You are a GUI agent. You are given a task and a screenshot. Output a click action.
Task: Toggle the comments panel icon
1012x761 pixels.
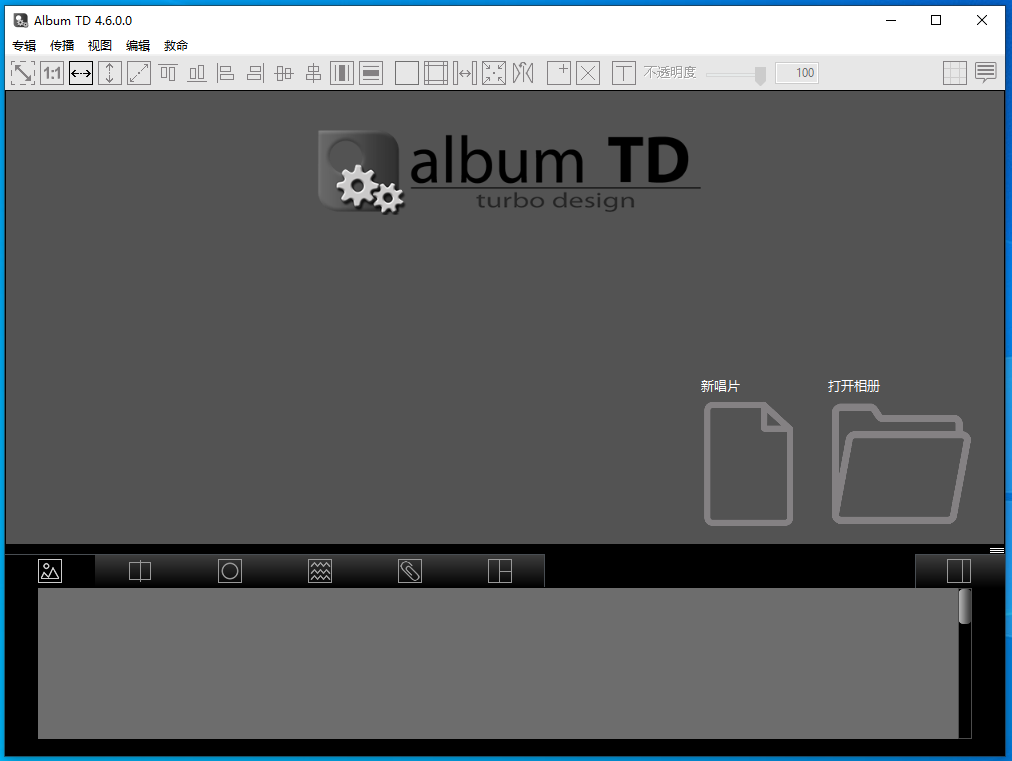[x=986, y=73]
